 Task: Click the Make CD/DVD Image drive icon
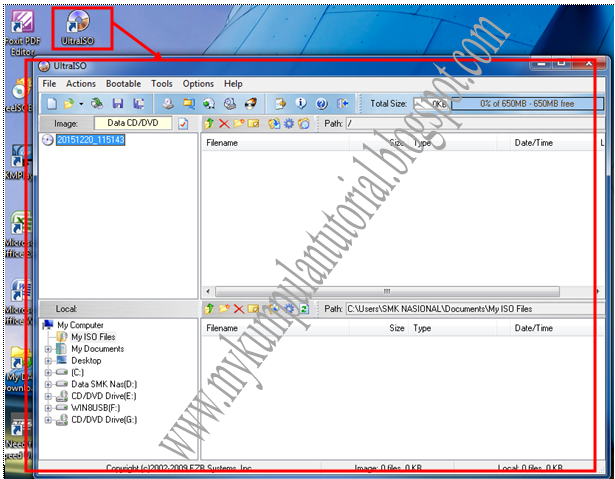pyautogui.click(x=168, y=104)
